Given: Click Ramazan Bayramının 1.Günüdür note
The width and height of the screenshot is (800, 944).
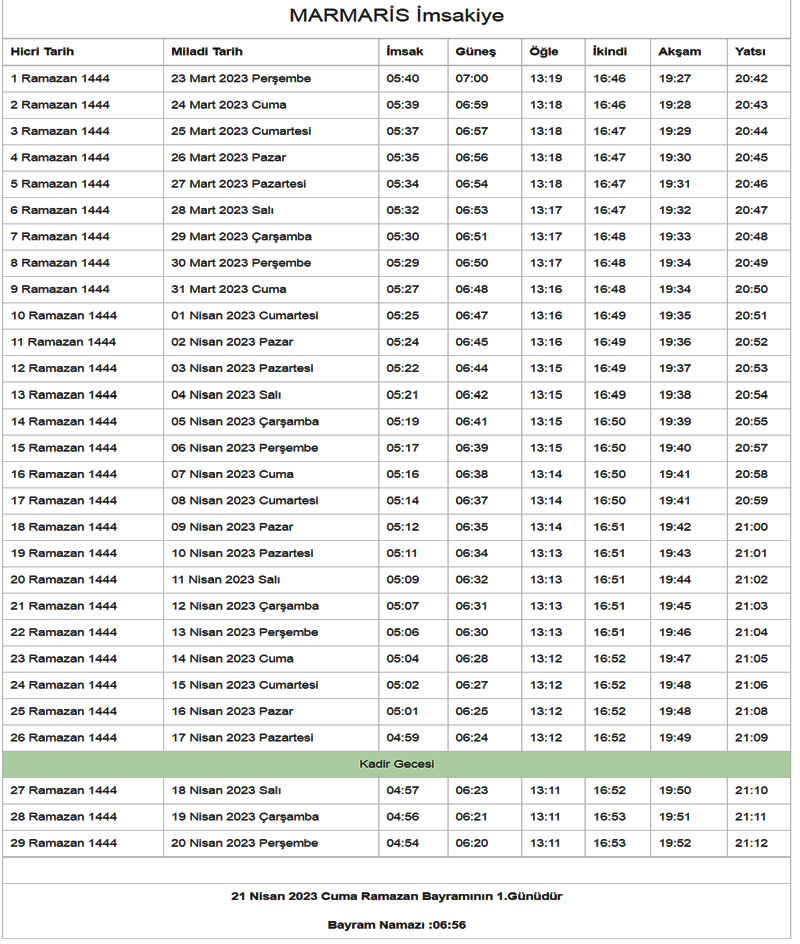Looking at the screenshot, I should pyautogui.click(x=397, y=896).
